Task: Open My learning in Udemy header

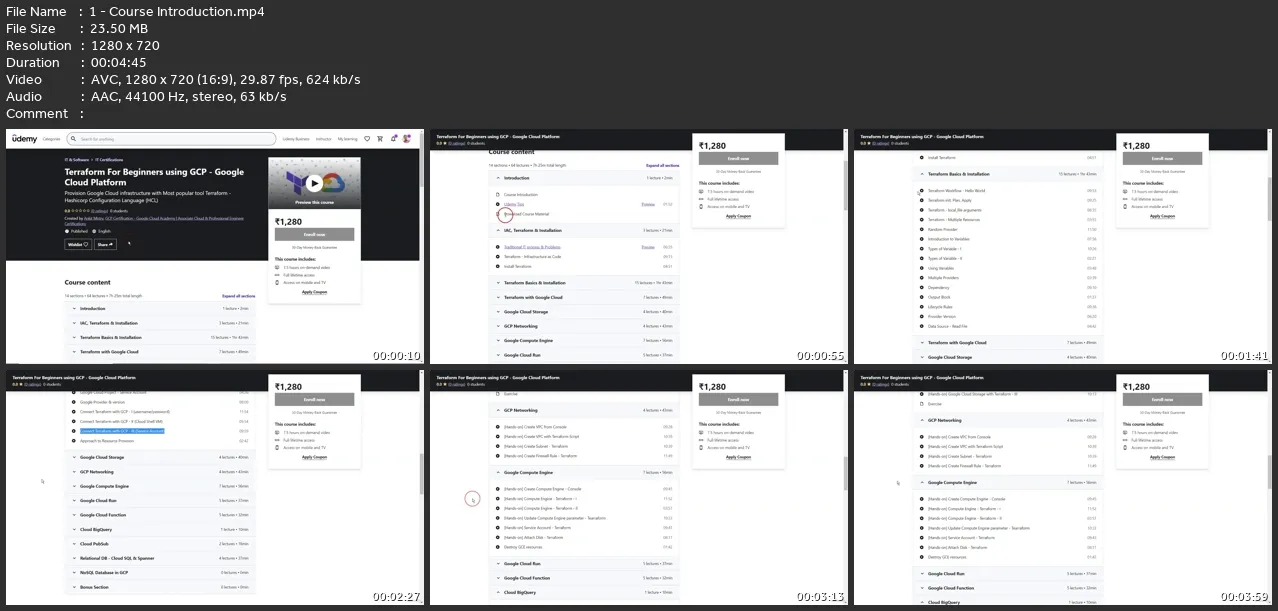Action: point(347,139)
